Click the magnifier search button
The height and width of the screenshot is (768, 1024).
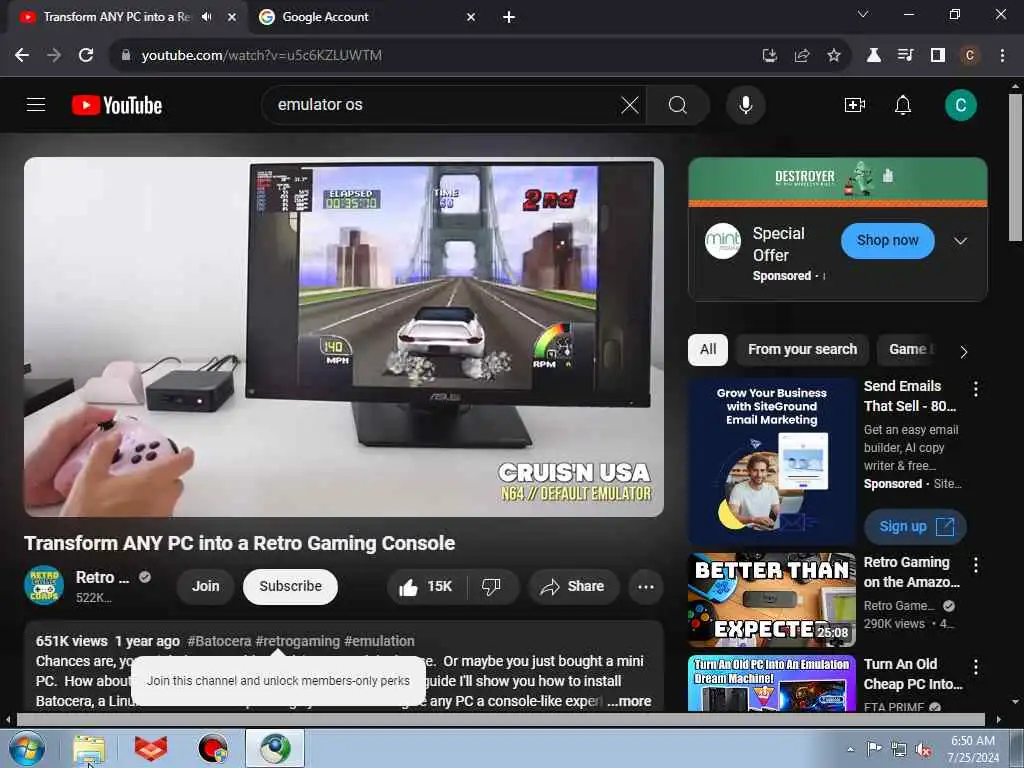(677, 105)
